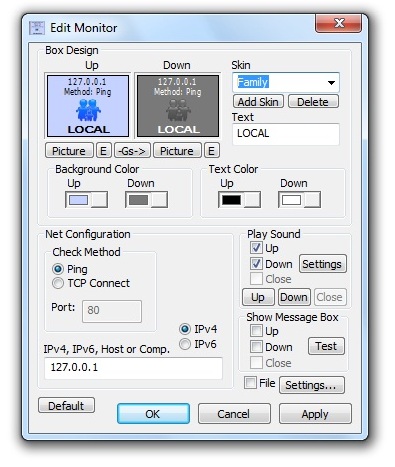Image resolution: width=395 pixels, height=467 pixels.
Task: Select the Up box design preview thumbnail
Action: (88, 106)
